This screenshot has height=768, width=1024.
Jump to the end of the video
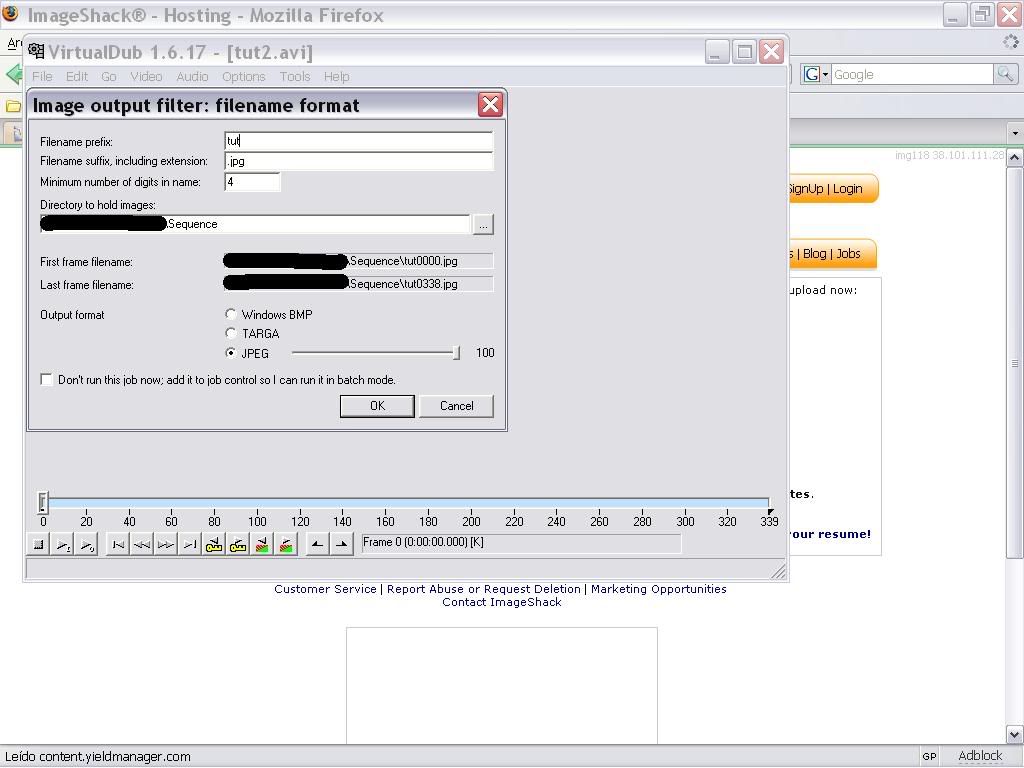[x=190, y=544]
